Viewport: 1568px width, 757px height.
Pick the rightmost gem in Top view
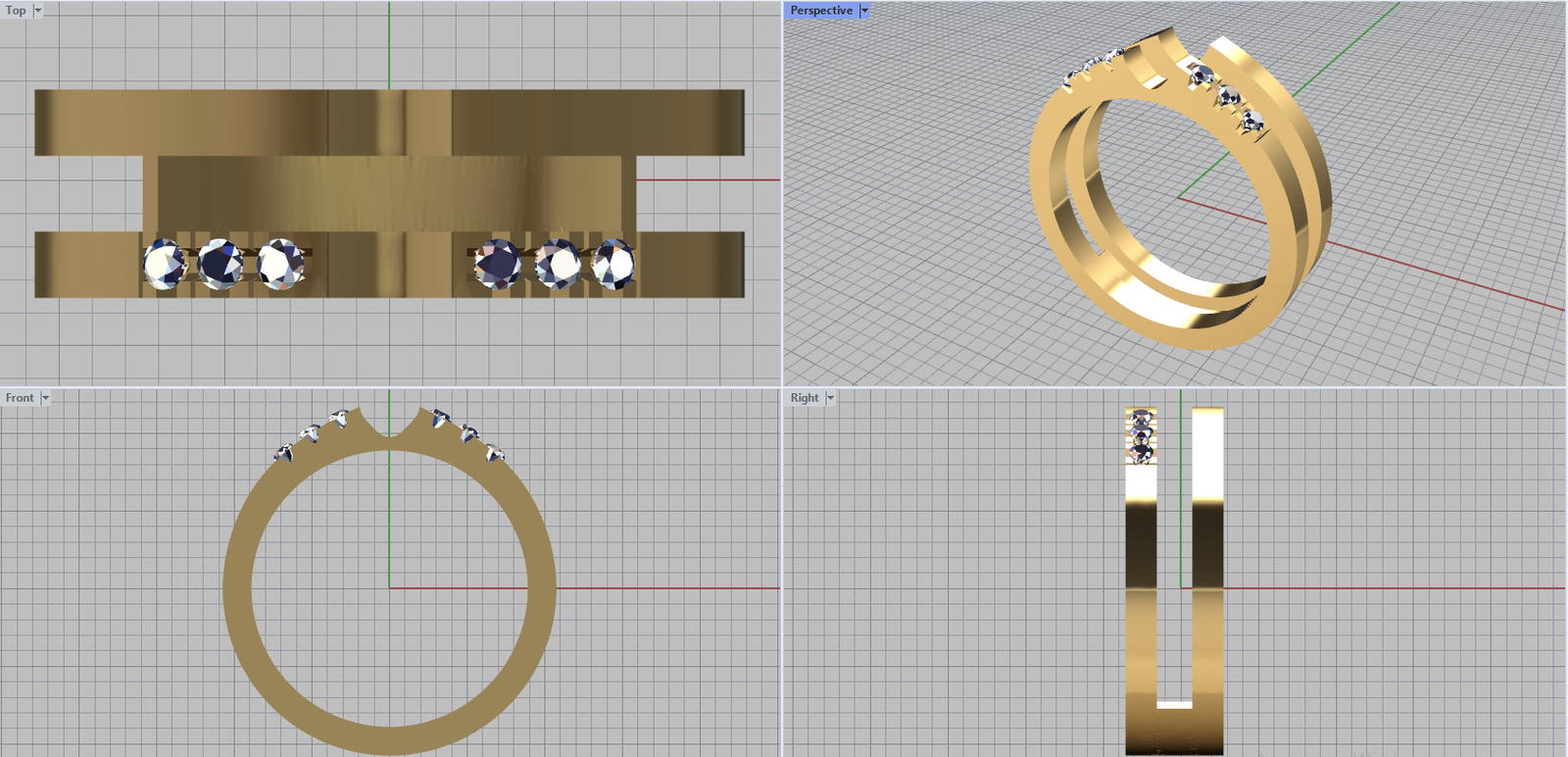click(x=613, y=264)
